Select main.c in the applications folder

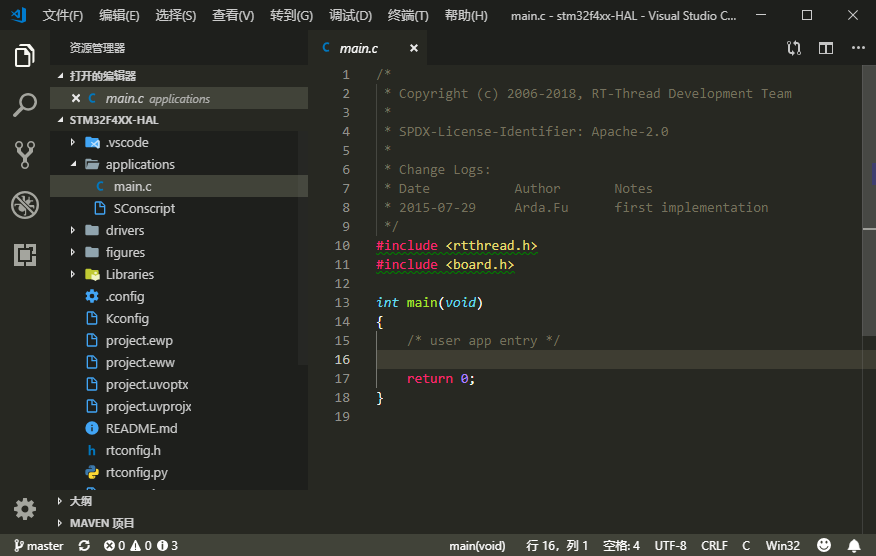[x=179, y=186]
